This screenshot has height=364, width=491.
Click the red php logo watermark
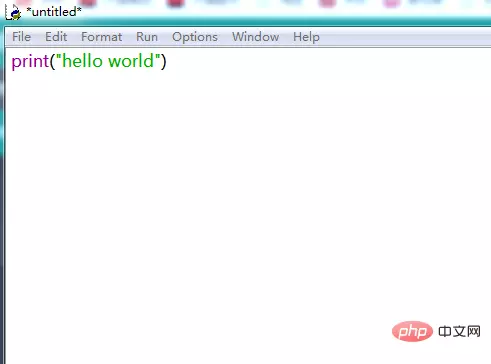click(x=412, y=331)
